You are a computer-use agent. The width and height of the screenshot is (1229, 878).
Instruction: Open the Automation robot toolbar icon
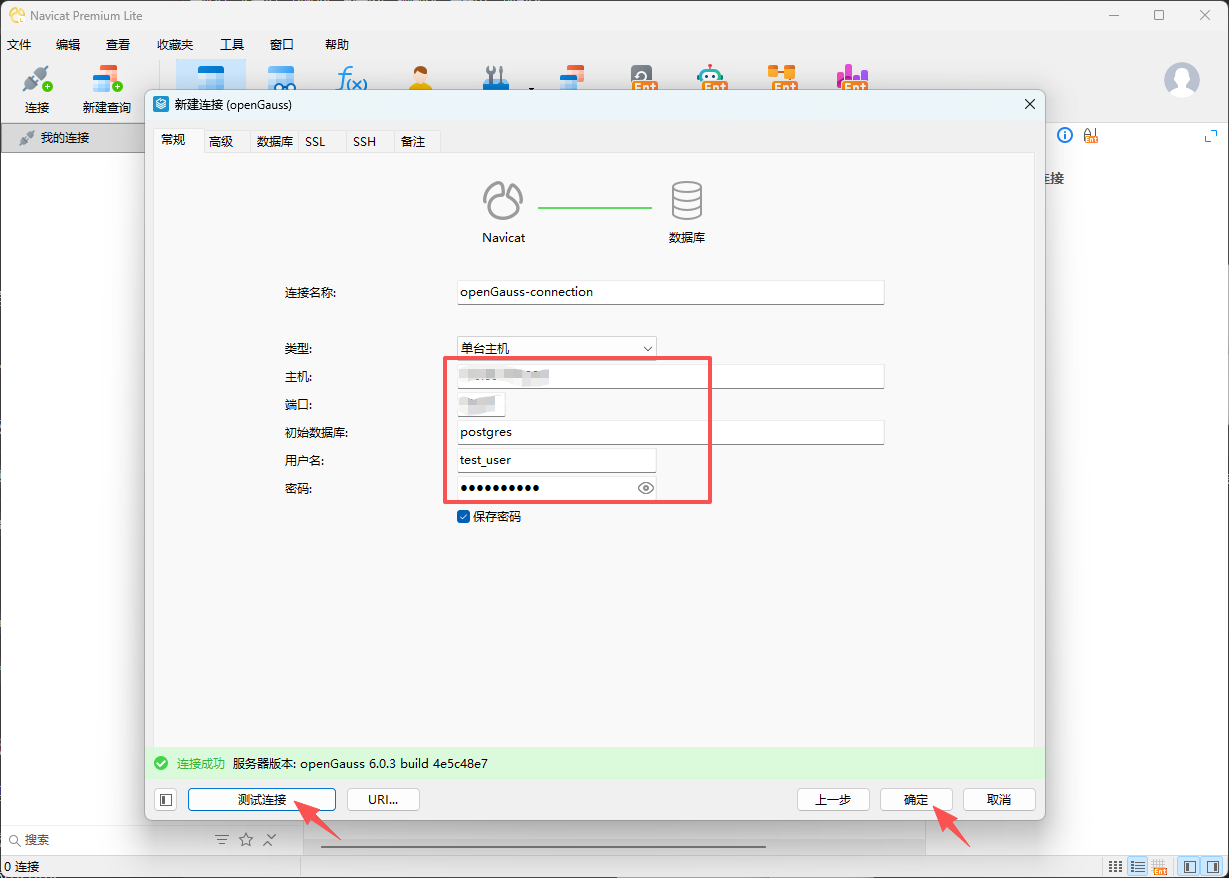711,78
